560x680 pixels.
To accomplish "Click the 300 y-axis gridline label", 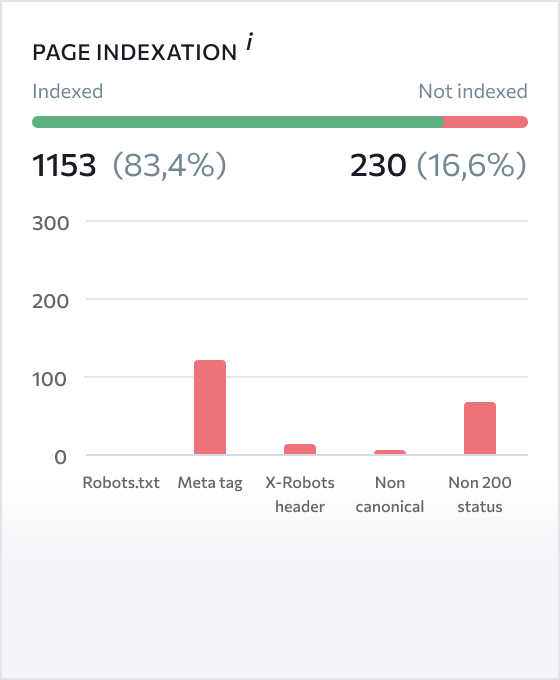I will click(x=50, y=223).
